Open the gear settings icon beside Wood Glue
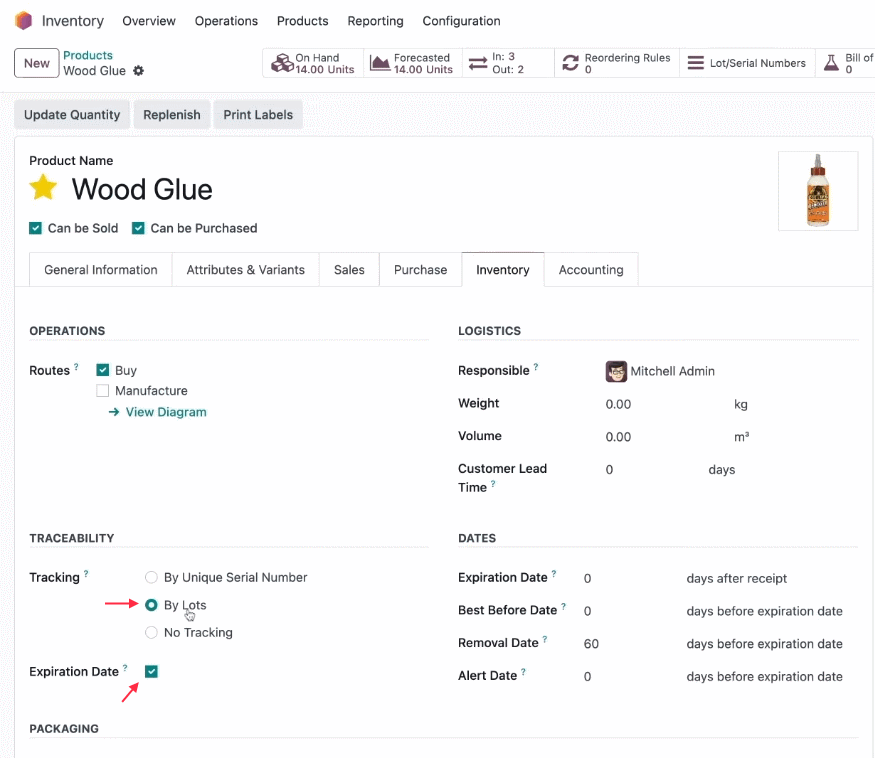Image resolution: width=875 pixels, height=758 pixels. pyautogui.click(x=138, y=71)
